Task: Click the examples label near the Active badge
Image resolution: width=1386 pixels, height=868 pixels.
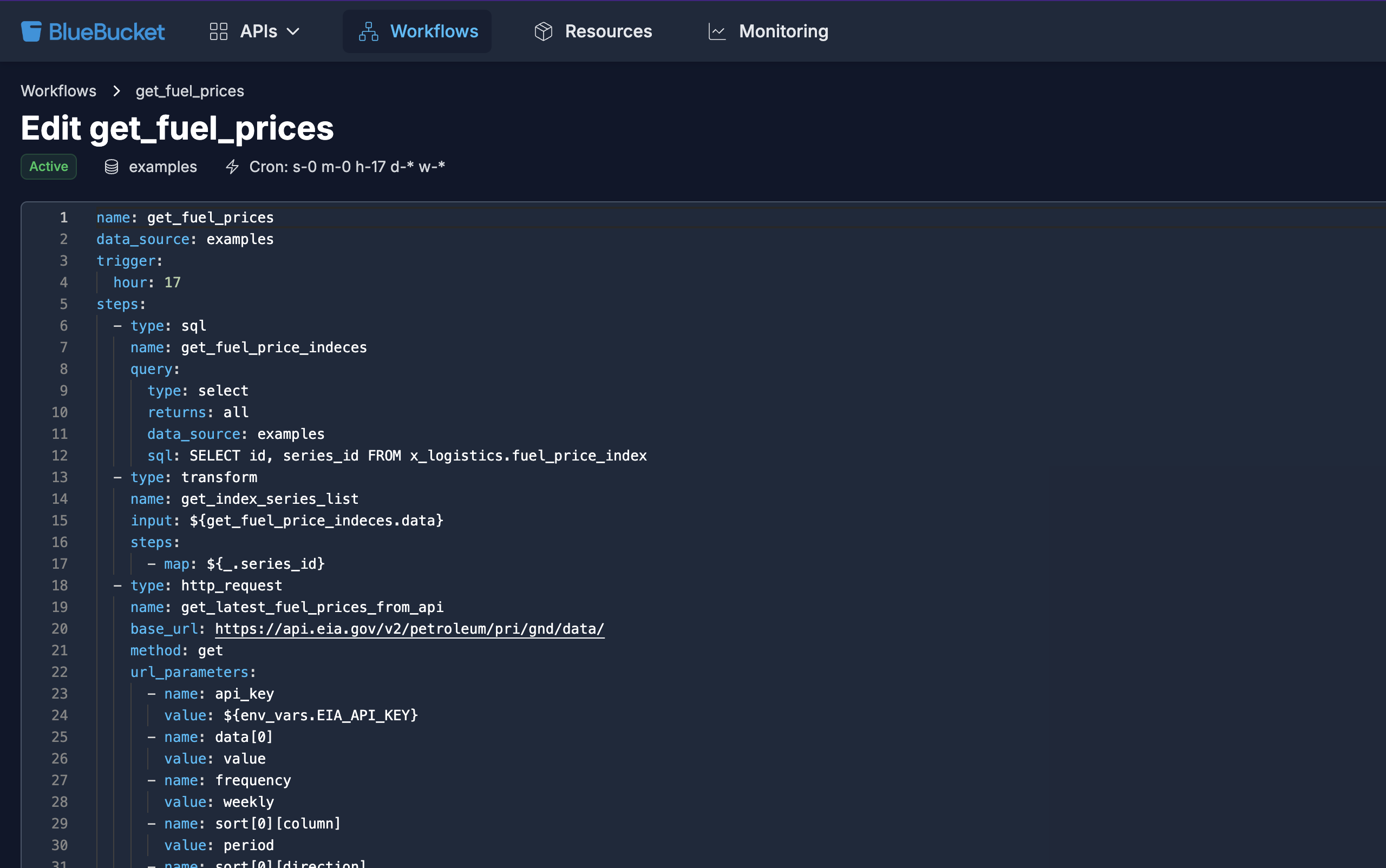Action: (x=163, y=167)
